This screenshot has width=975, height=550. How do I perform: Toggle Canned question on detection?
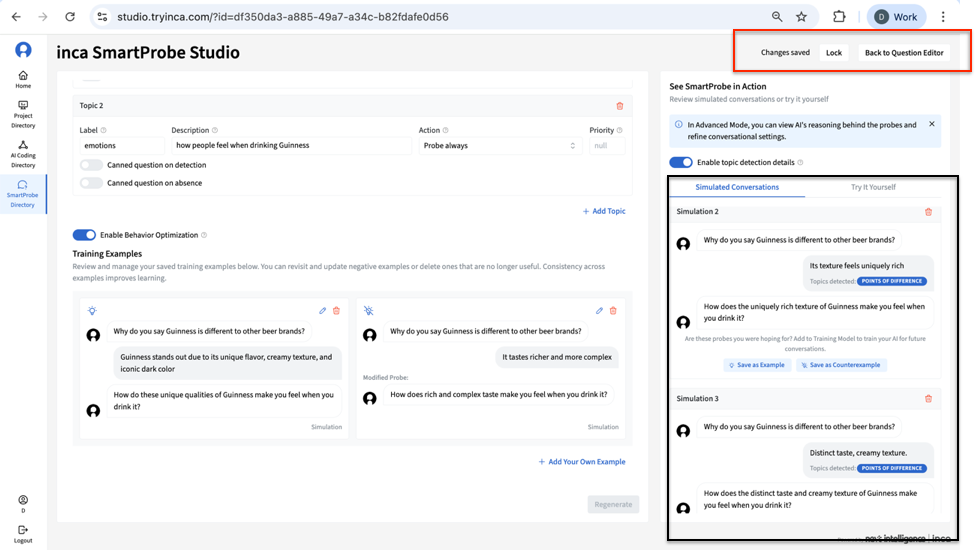[x=91, y=165]
